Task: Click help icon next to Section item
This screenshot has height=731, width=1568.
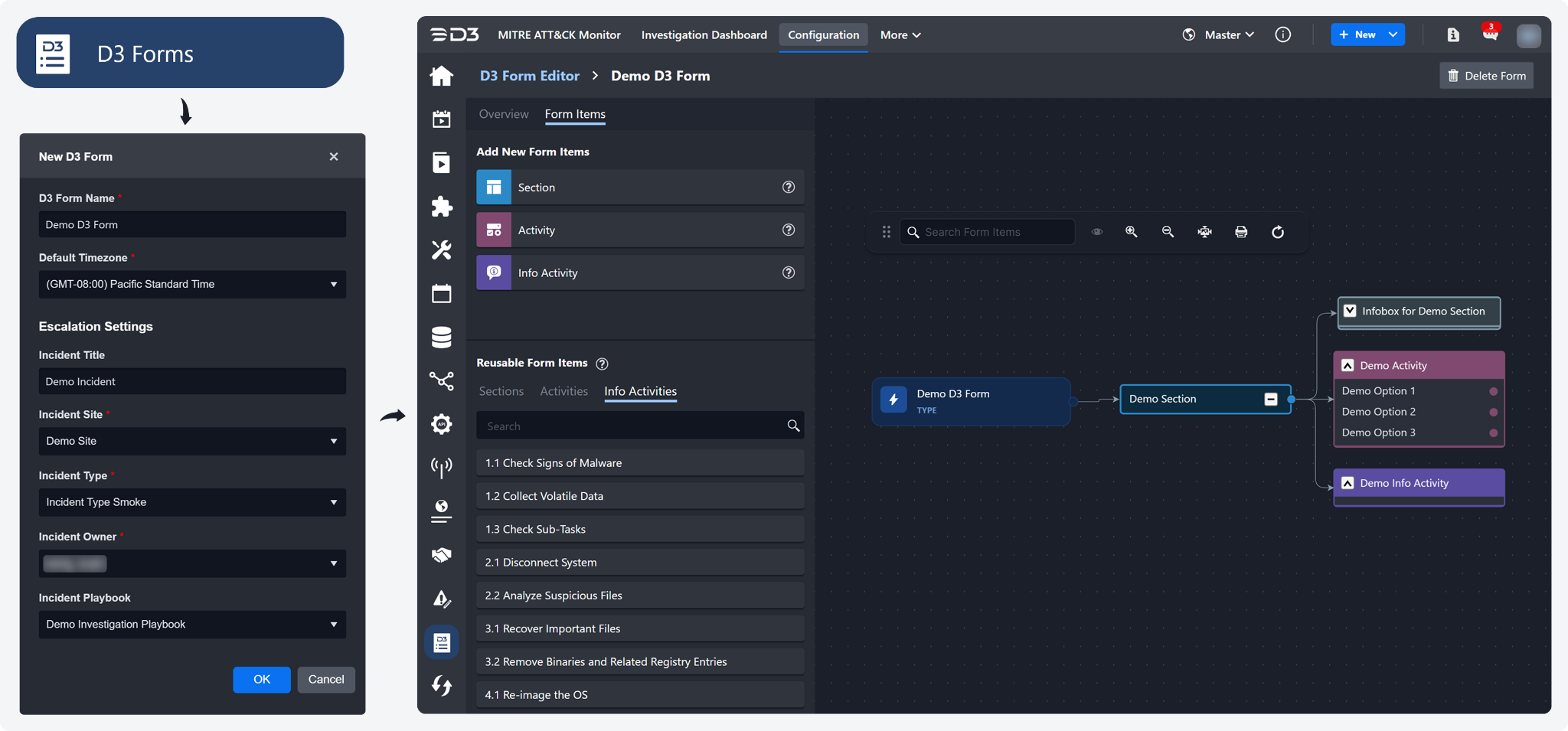Action: tap(788, 188)
